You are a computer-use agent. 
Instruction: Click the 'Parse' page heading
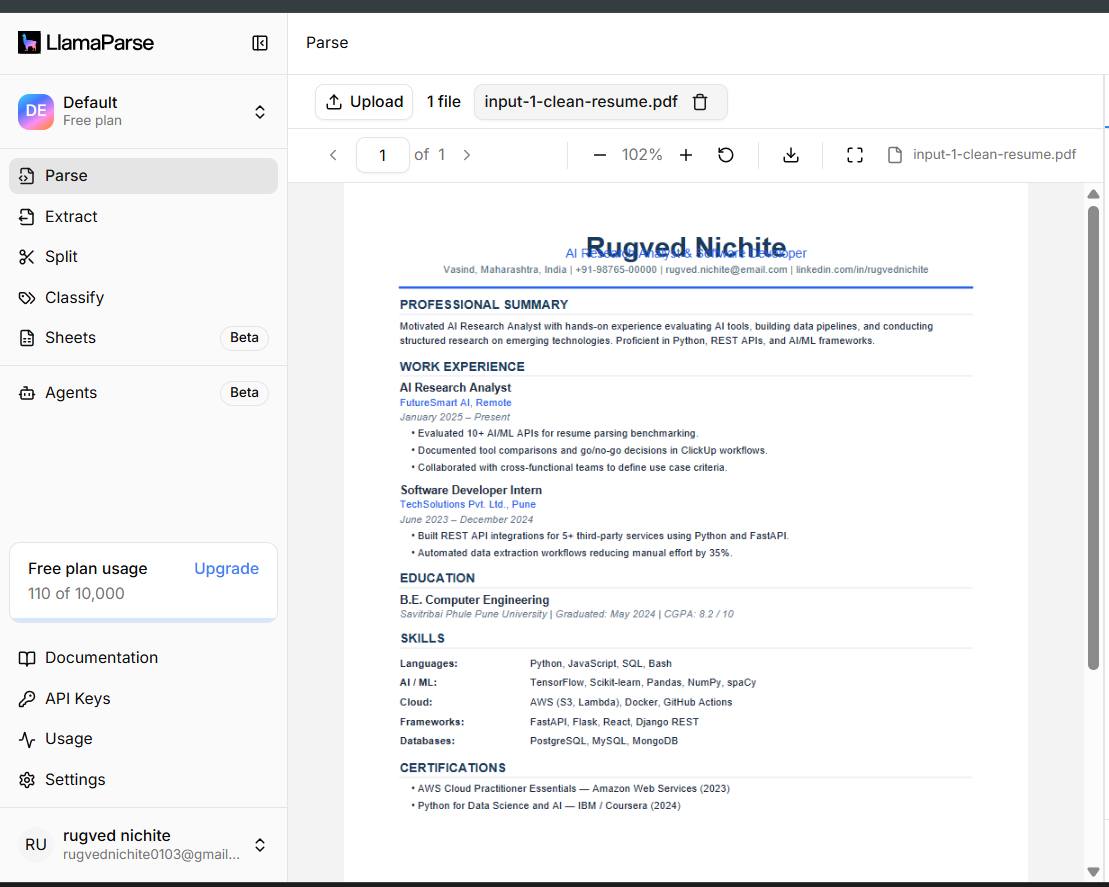coord(327,42)
